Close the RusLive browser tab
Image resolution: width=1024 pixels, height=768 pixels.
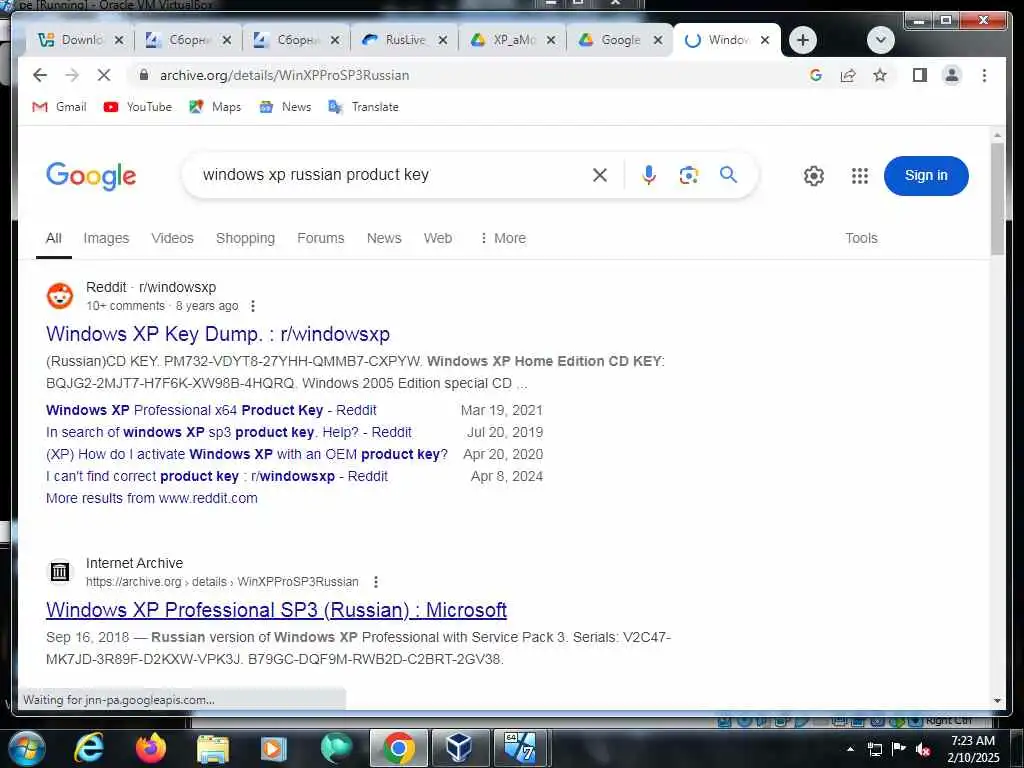coord(443,40)
